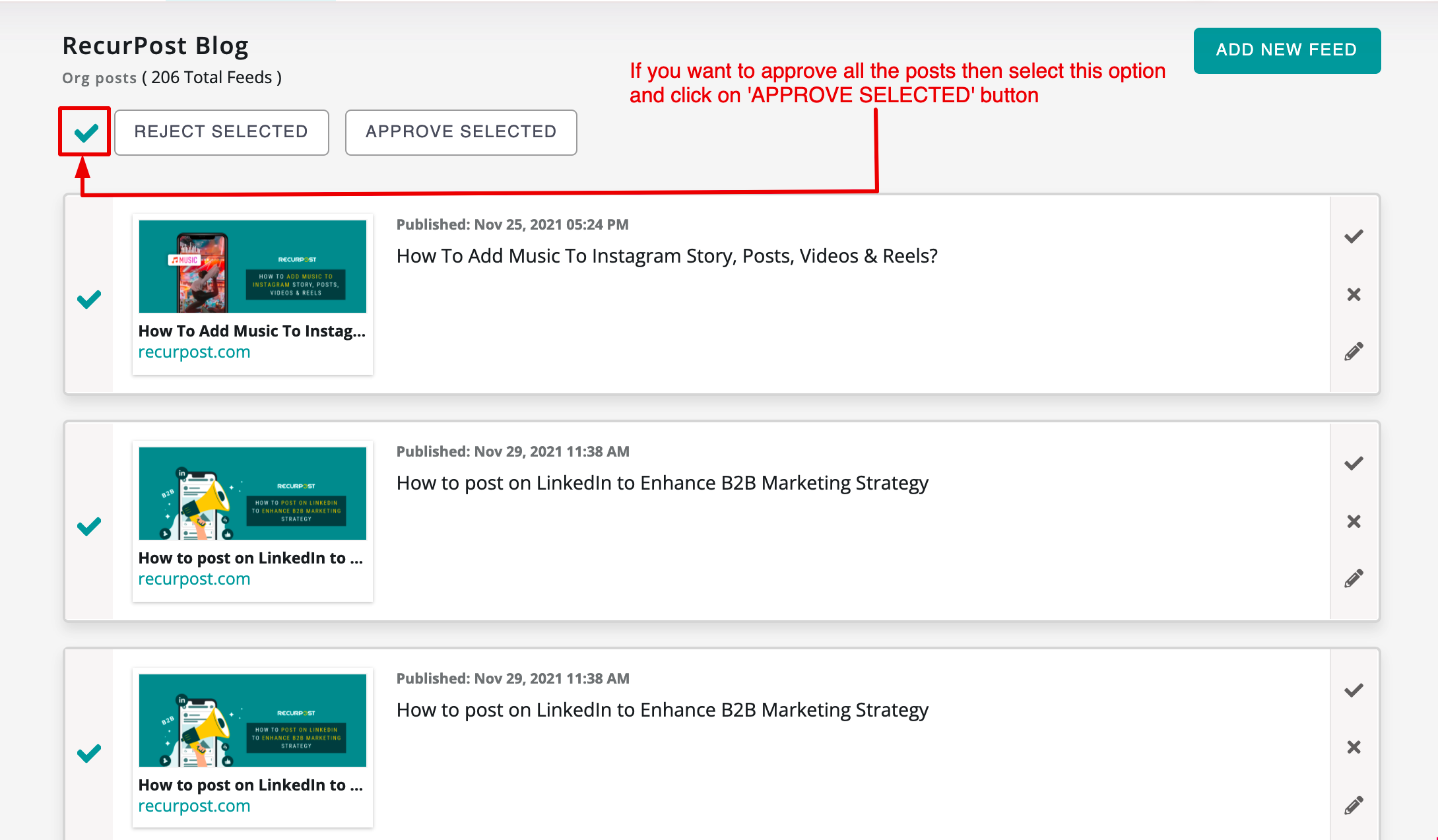Screen dimensions: 1438x840
Task: Approve the first LinkedIn B2B post checkmark icon
Action: click(x=1354, y=463)
